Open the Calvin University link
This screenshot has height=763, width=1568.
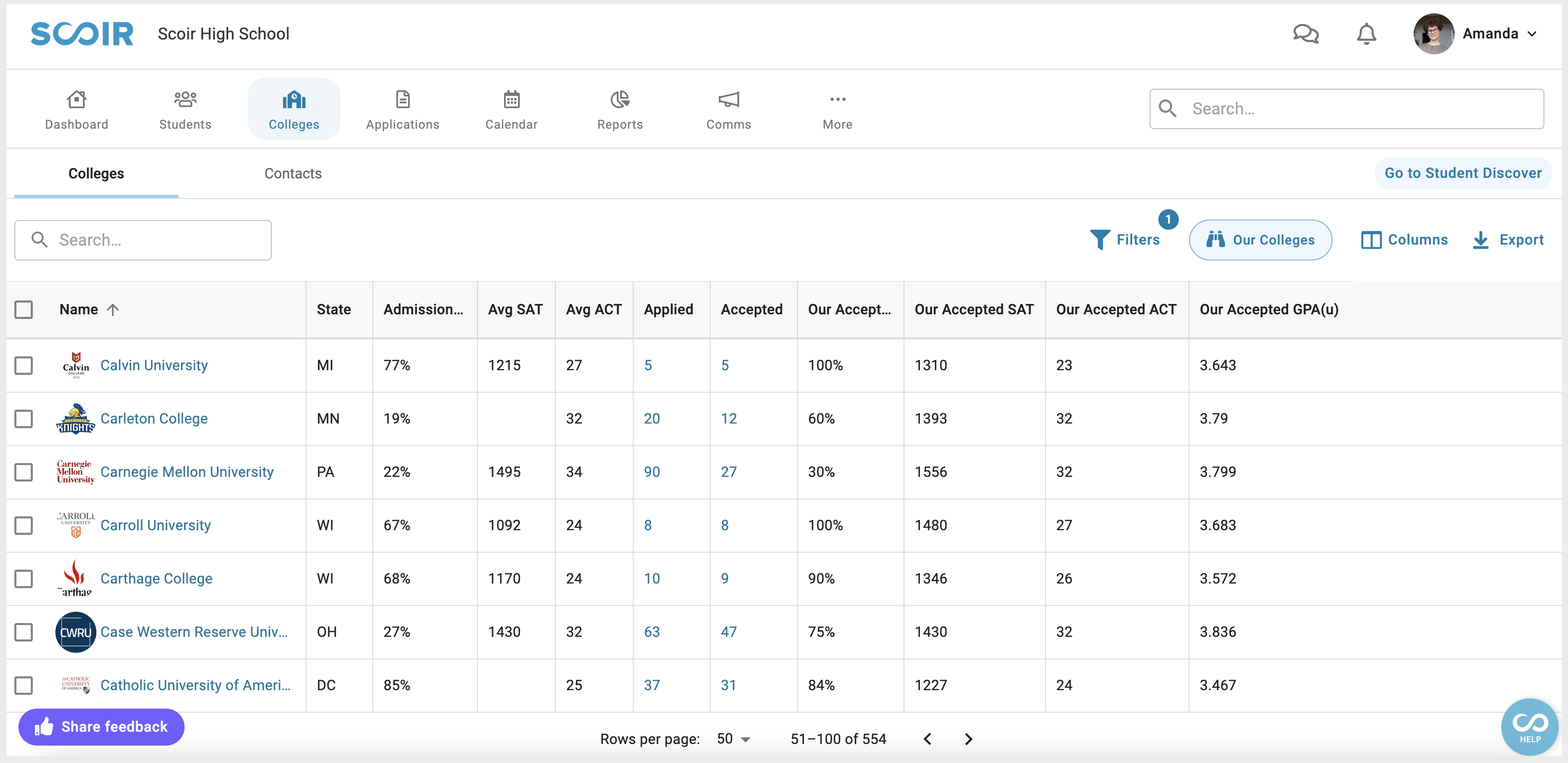(154, 366)
